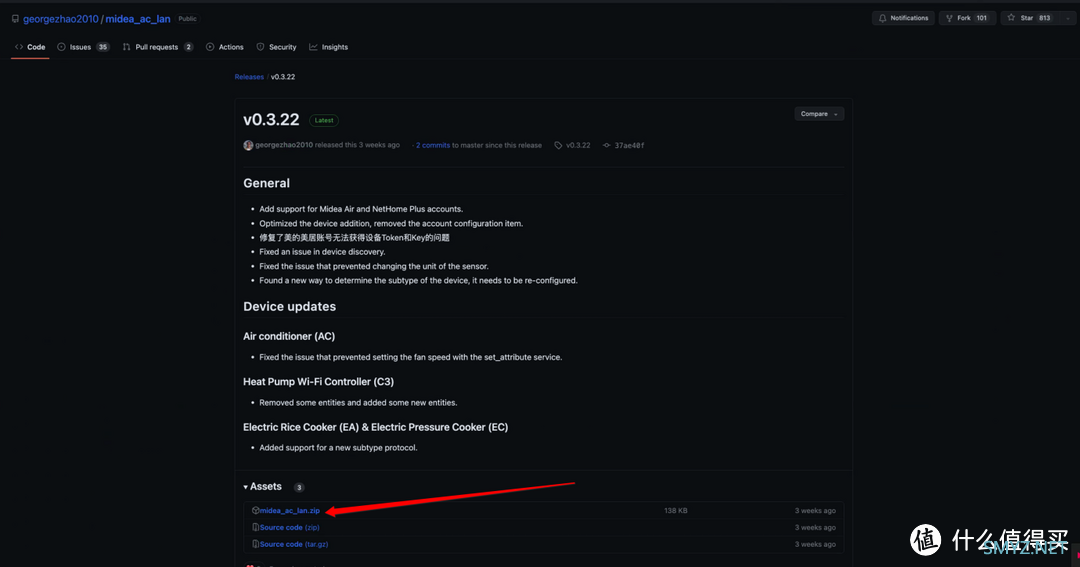The height and width of the screenshot is (567, 1080).
Task: Click the Heat Pump Wi-Fi Controller (C3) heading
Action: coord(318,382)
